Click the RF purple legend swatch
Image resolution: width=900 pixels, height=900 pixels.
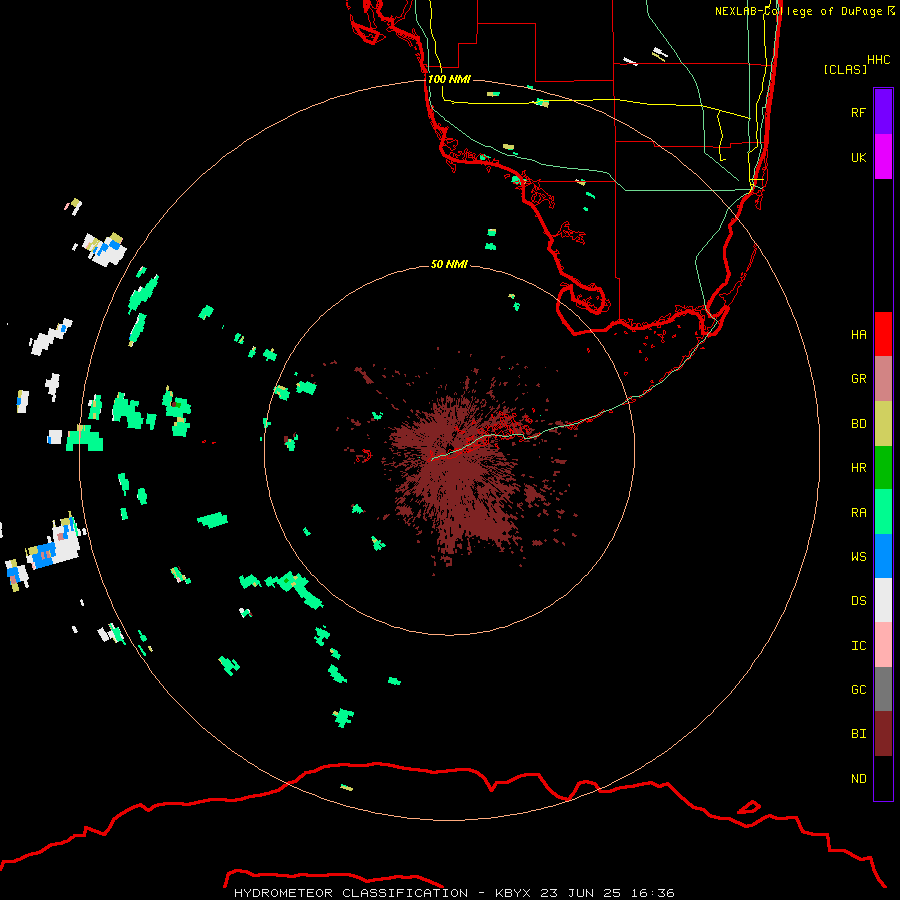[x=883, y=112]
